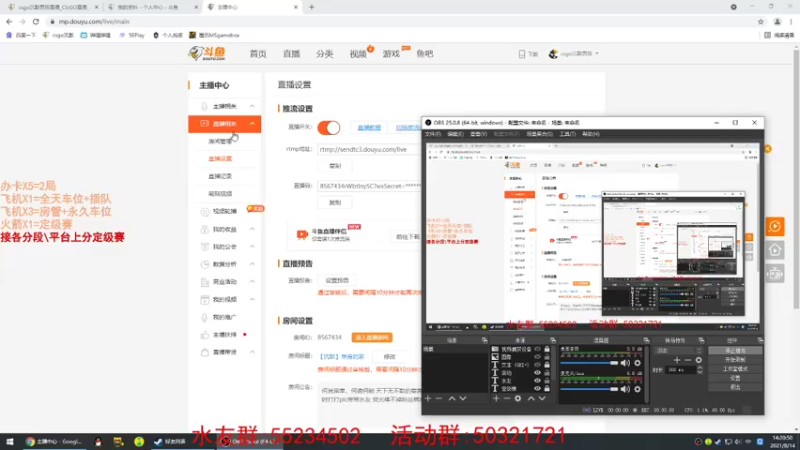
Task: Hide the 文本 (GDI+) source in OBS
Action: coord(537,365)
